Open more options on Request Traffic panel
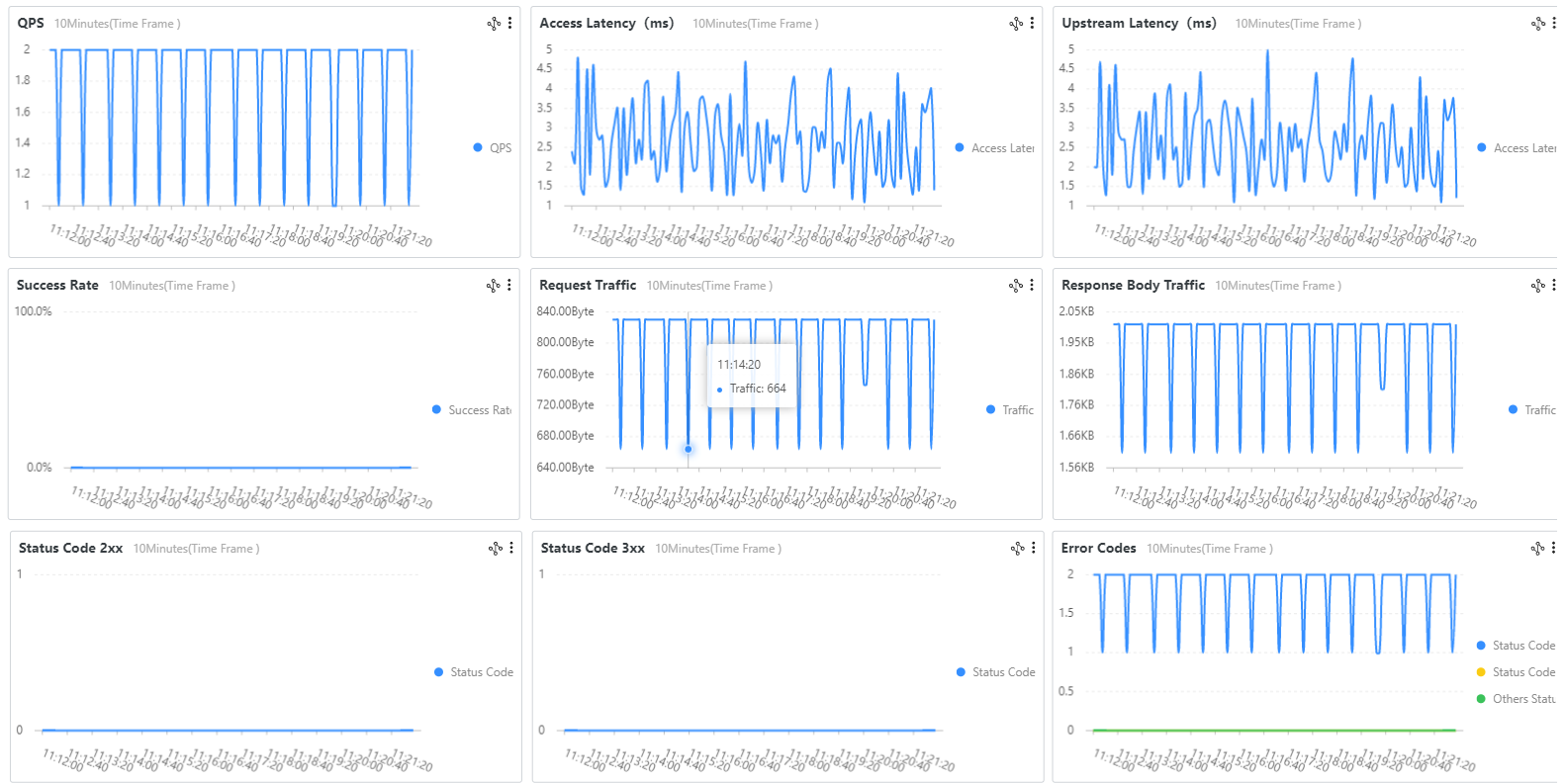The height and width of the screenshot is (784, 1565). [1032, 285]
